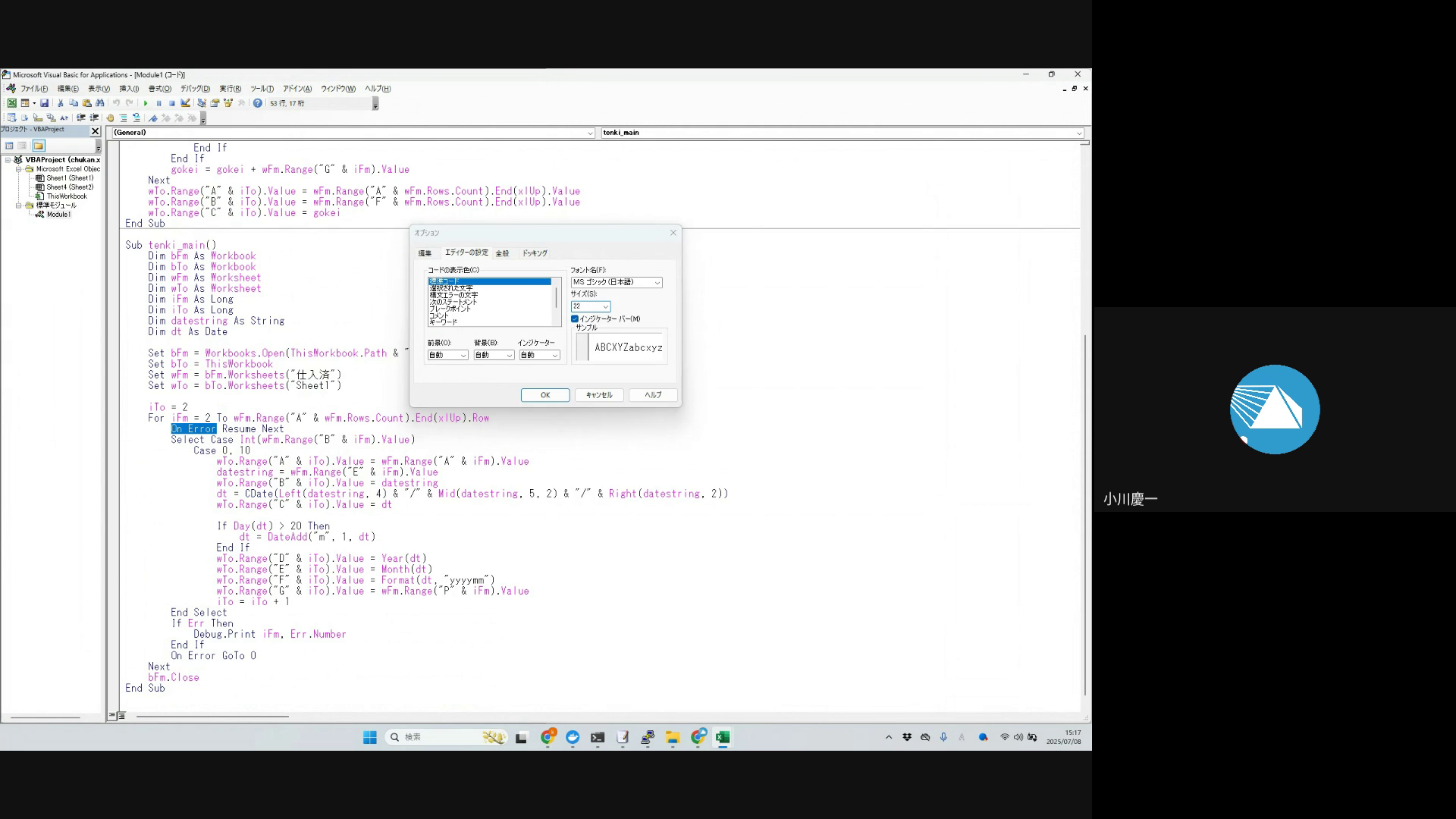Click the View Microsoft Excel icon

(11, 103)
